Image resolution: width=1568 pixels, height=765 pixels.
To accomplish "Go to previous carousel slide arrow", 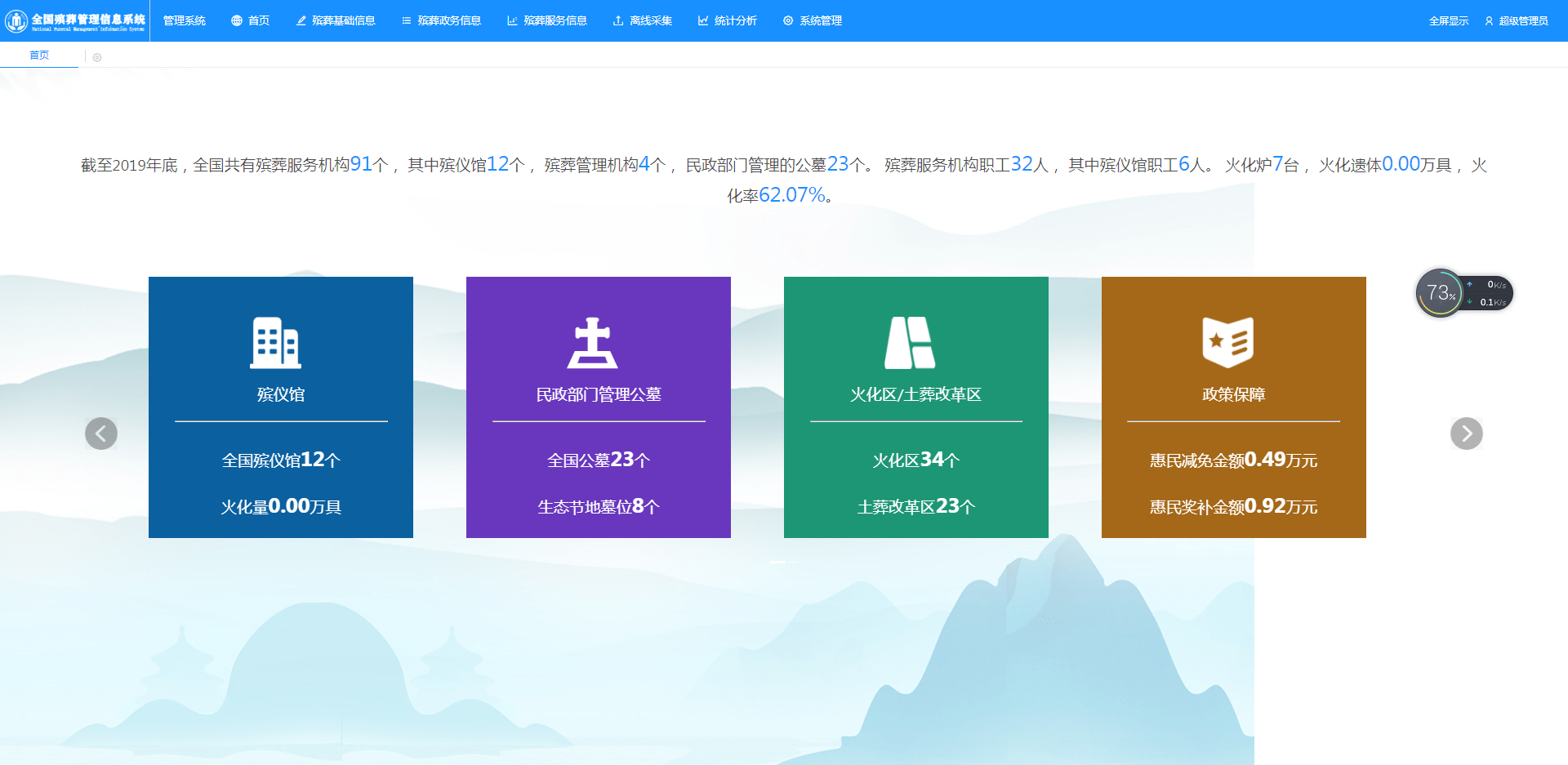I will click(x=101, y=434).
